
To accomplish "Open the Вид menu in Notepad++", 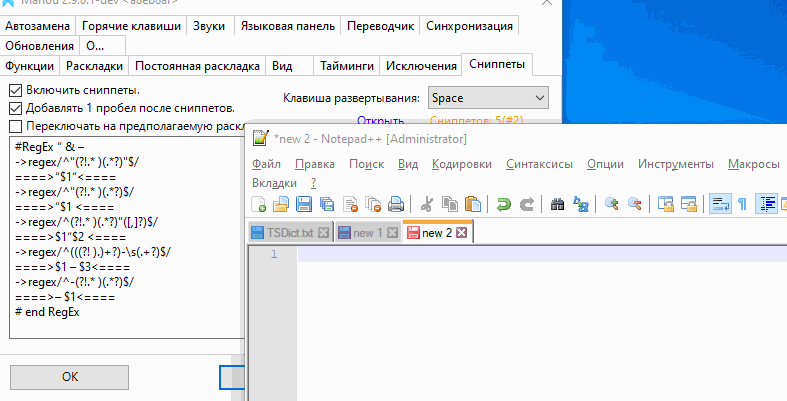I will (x=408, y=164).
